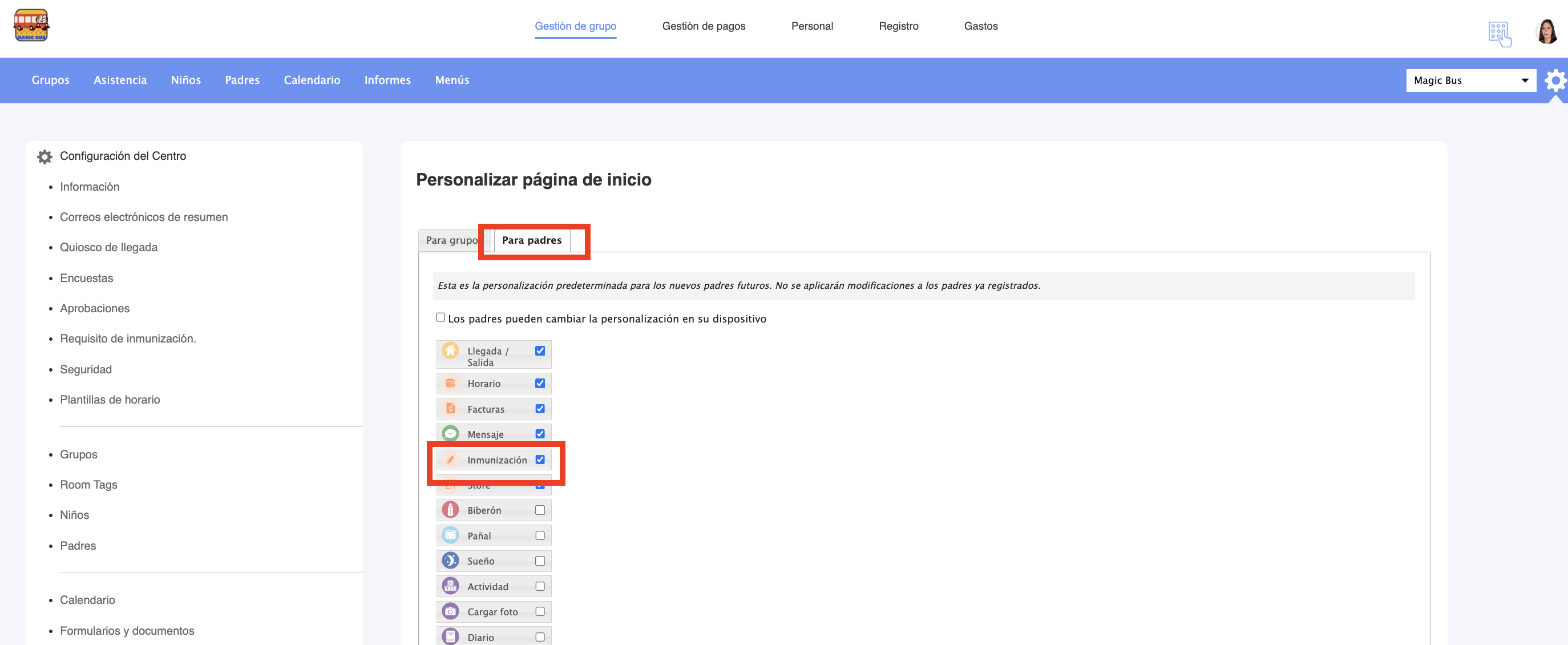This screenshot has height=645, width=1568.
Task: Click the Sueño moon icon
Action: click(x=450, y=561)
